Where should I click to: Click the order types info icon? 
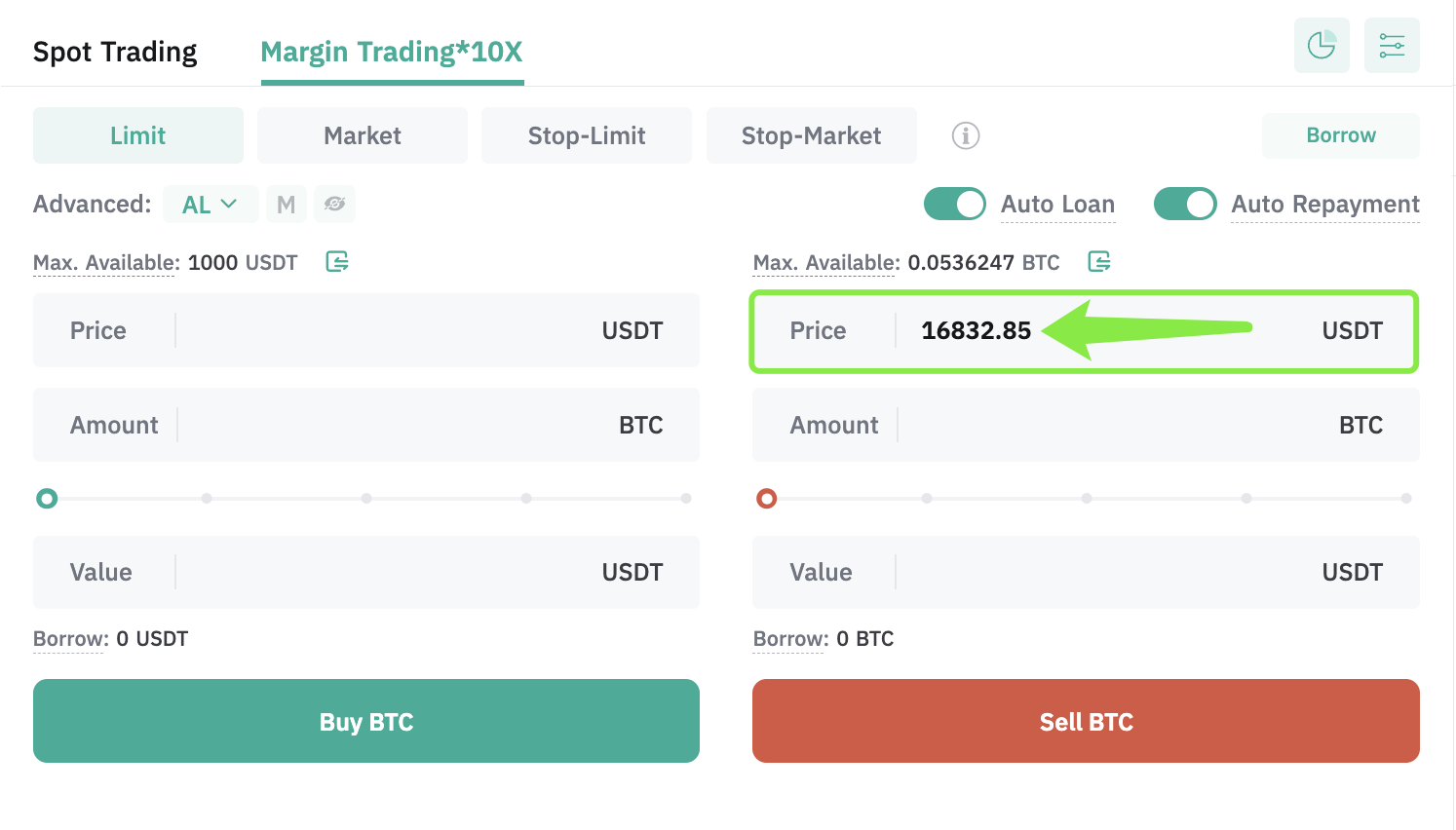click(966, 135)
